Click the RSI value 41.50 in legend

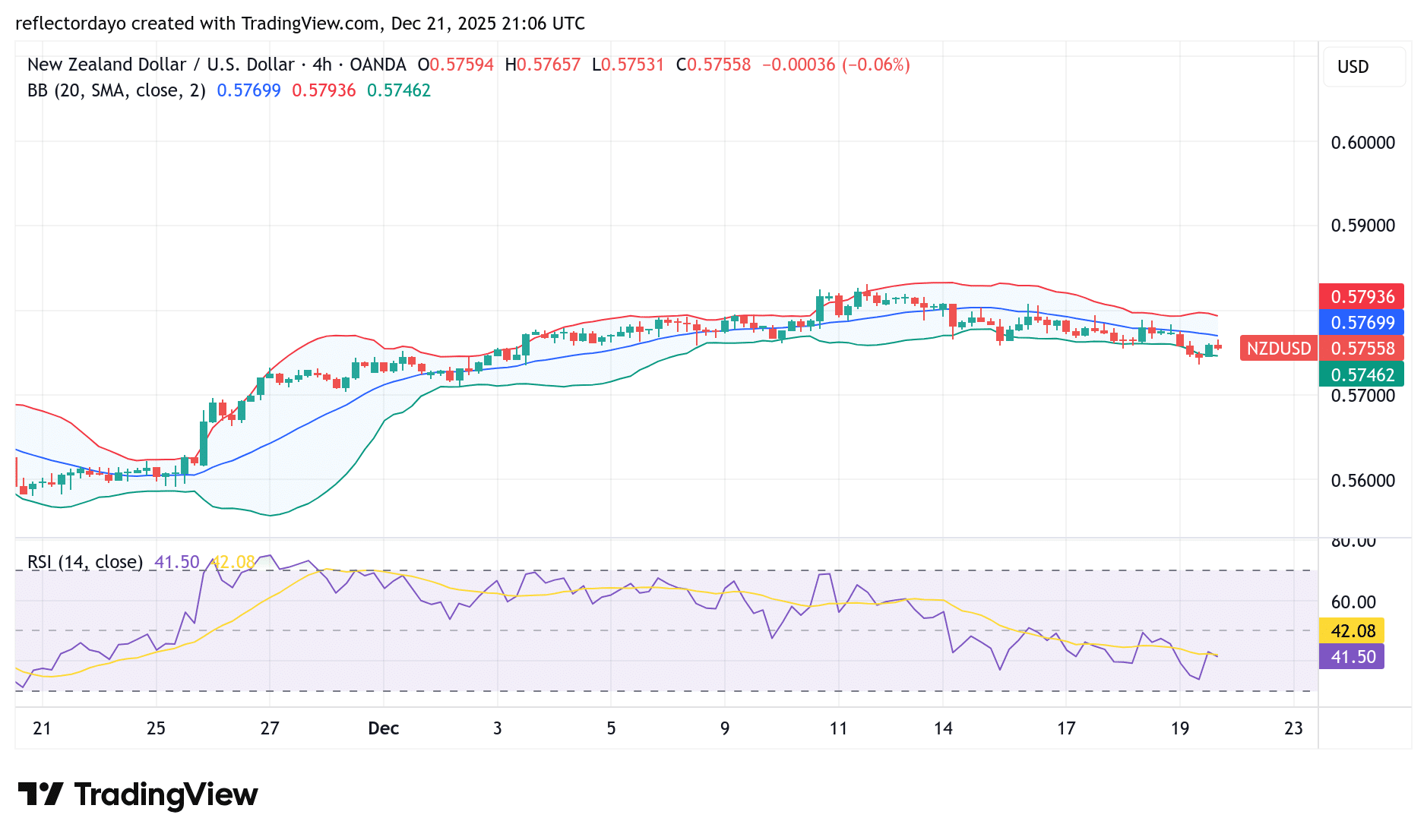[176, 562]
